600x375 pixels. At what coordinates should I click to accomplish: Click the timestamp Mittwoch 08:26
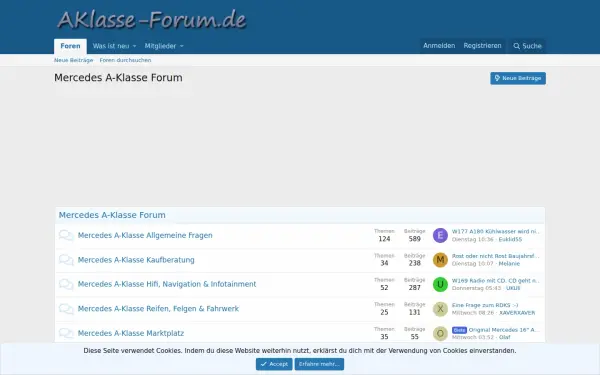pos(473,313)
